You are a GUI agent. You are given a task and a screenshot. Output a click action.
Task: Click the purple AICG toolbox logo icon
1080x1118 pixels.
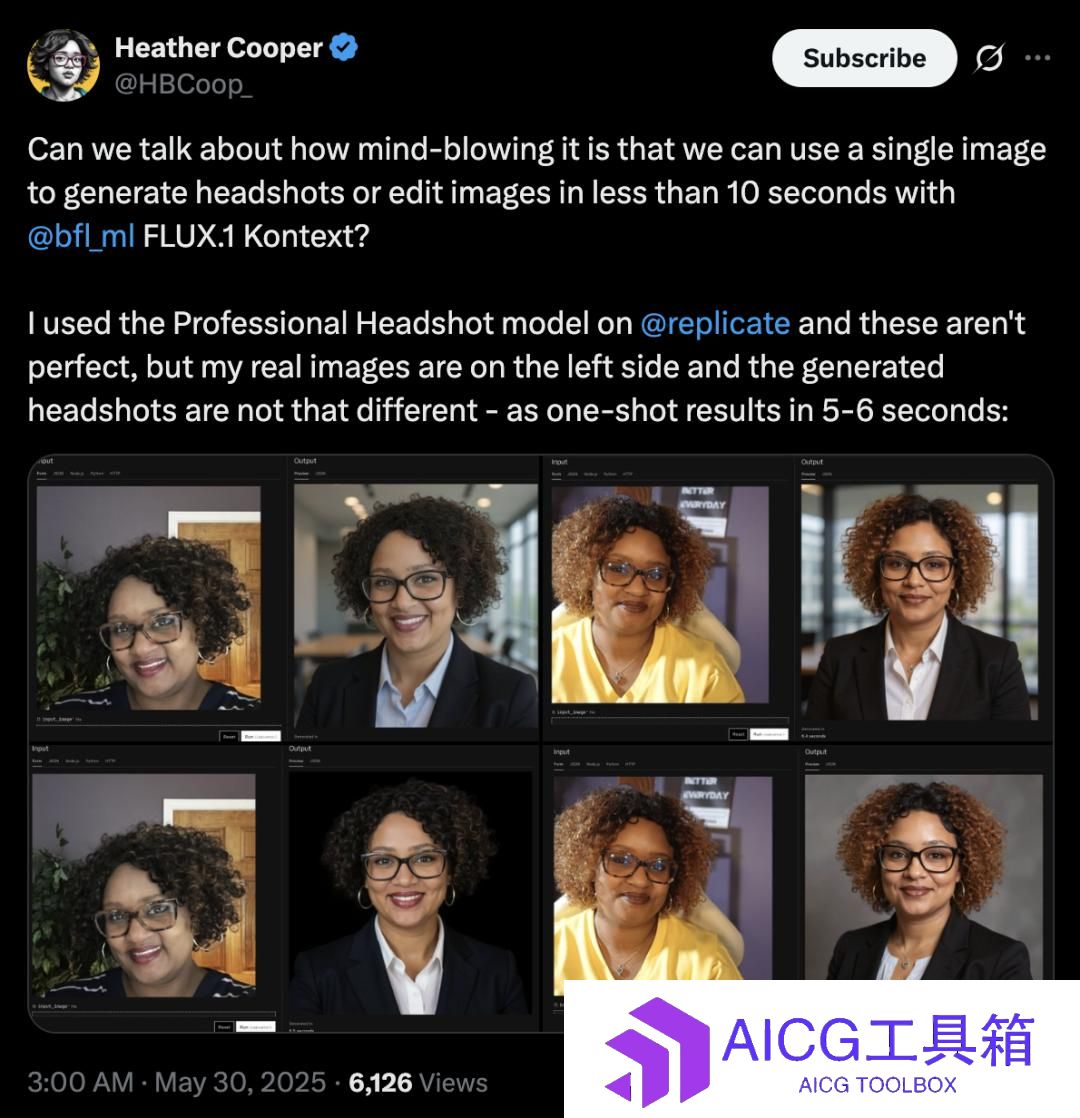click(657, 1052)
